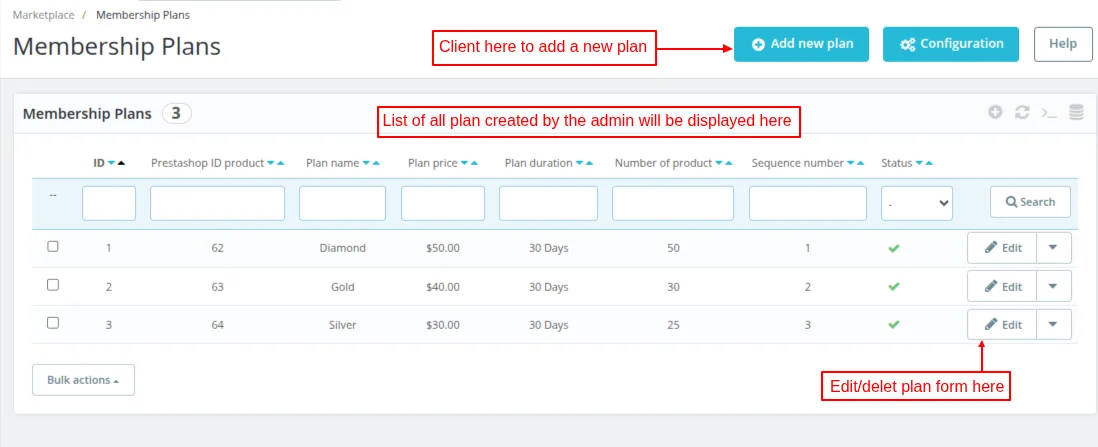
Task: Open the Bulk actions menu
Action: (x=83, y=380)
